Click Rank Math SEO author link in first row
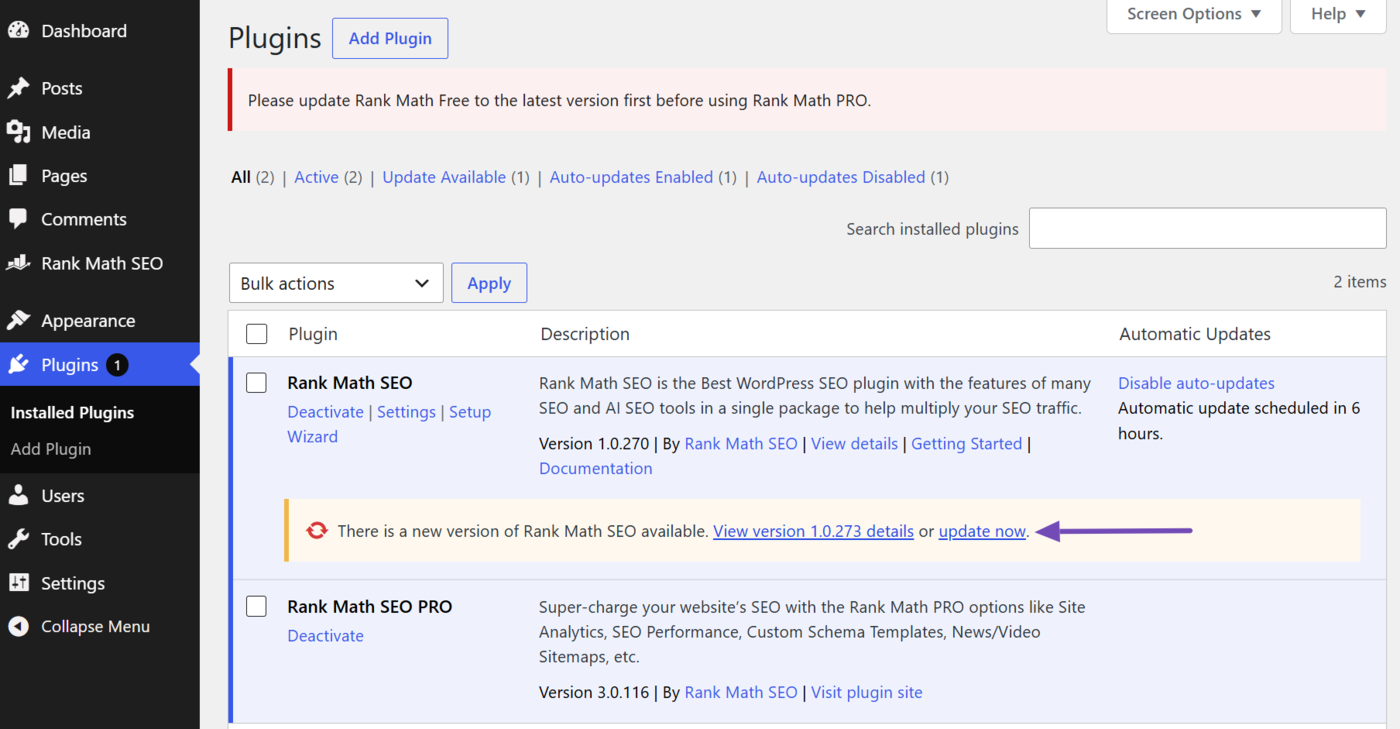The width and height of the screenshot is (1400, 729). pyautogui.click(x=741, y=444)
